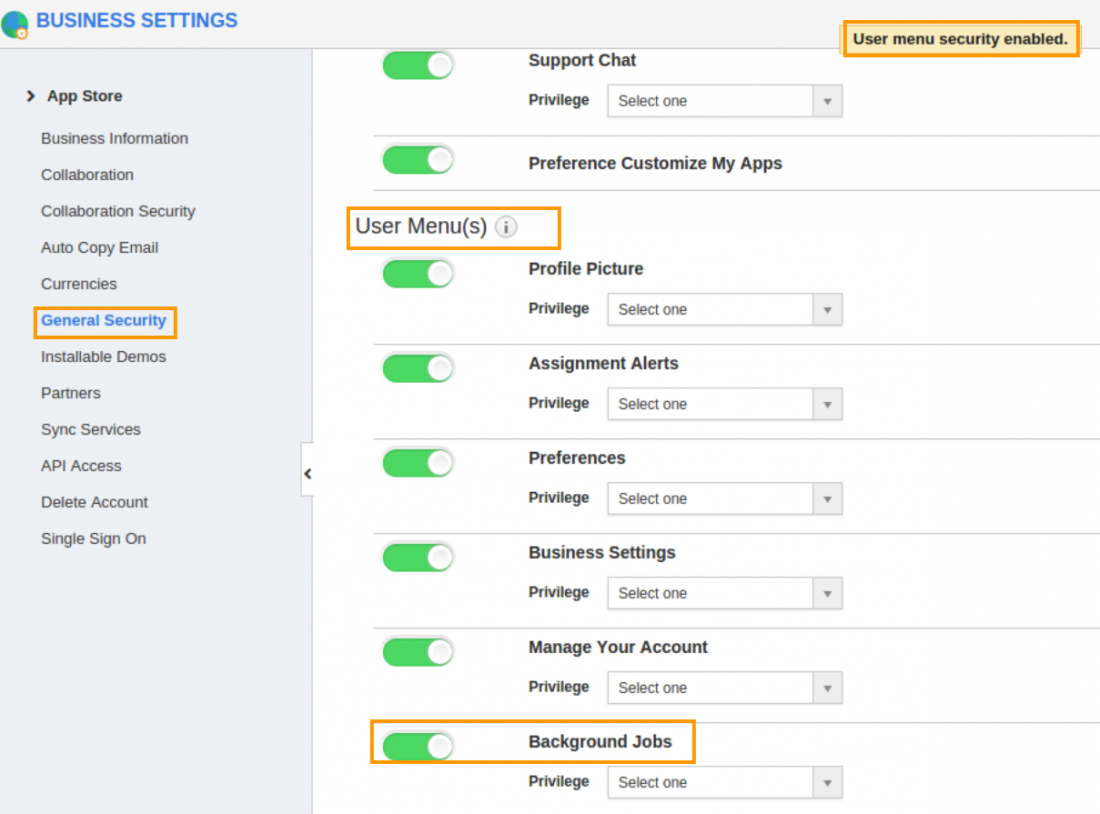Turn off Preference Customize My Apps
Screen dimensions: 1100x814
[x=417, y=159]
